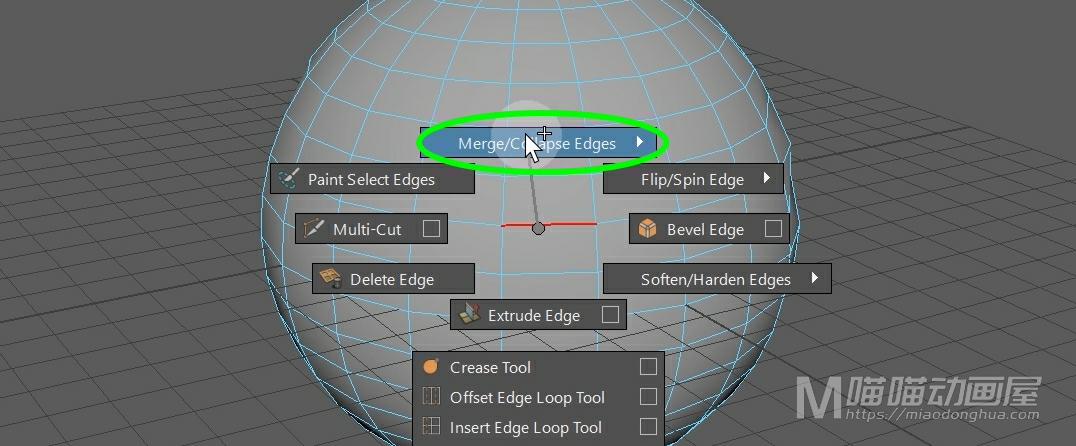Expand the Merge/Collapse Edges submenu arrow
This screenshot has height=446, width=1076.
(x=640, y=142)
